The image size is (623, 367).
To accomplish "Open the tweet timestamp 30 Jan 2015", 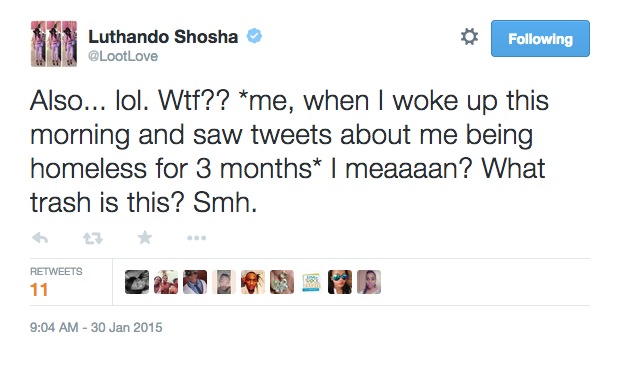I will [96, 327].
